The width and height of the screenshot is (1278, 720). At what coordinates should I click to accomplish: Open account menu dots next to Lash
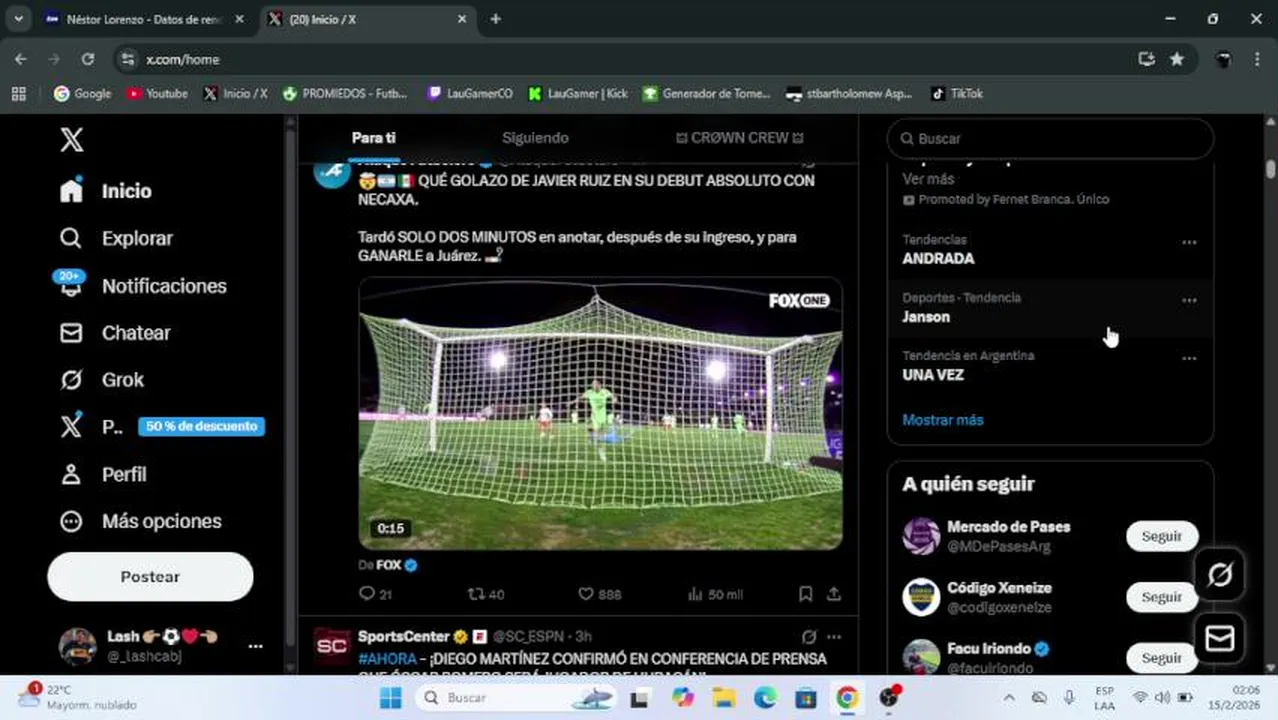tap(255, 646)
